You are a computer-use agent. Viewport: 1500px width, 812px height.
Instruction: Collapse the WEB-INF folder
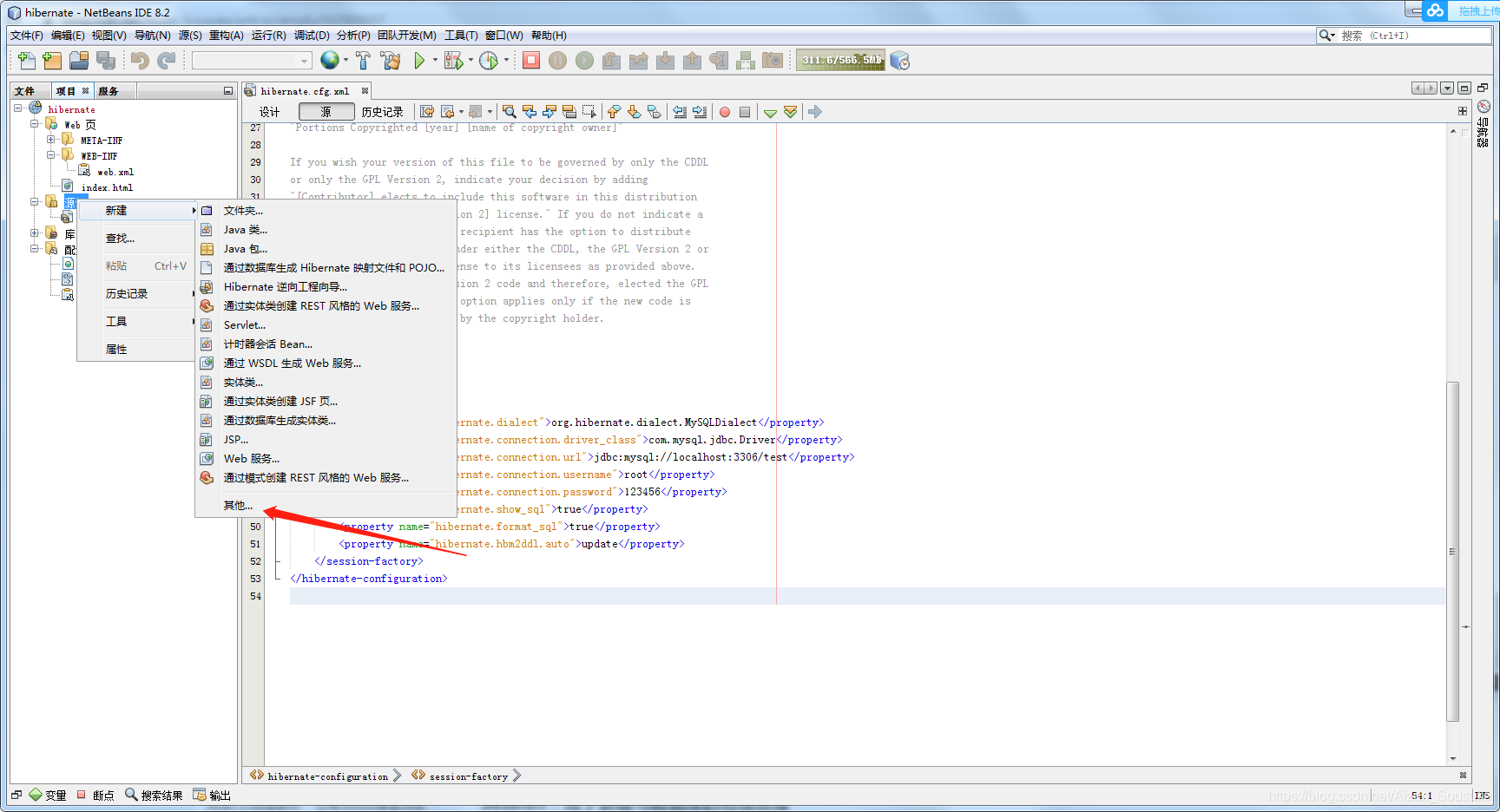[x=50, y=155]
